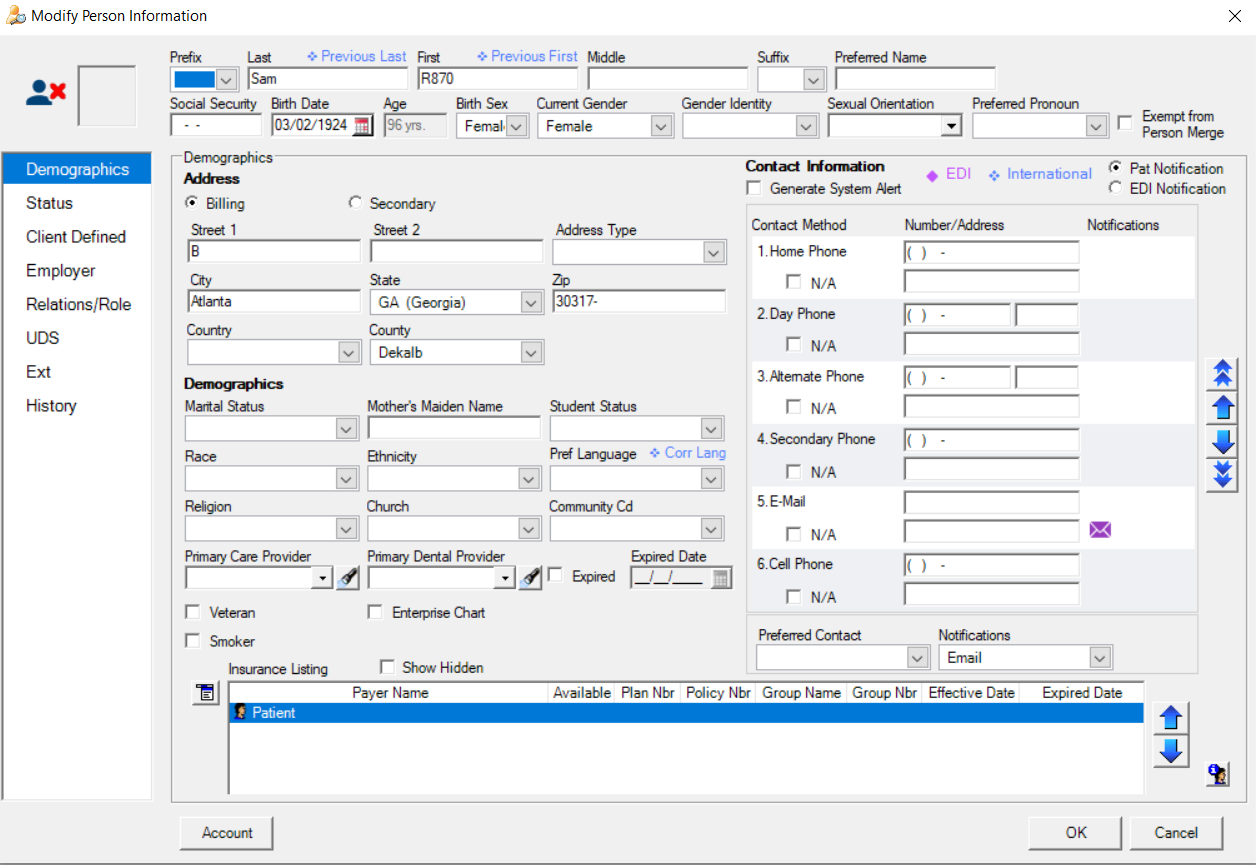Move insurance entry up arrow
Image resolution: width=1256 pixels, height=865 pixels.
tap(1171, 718)
